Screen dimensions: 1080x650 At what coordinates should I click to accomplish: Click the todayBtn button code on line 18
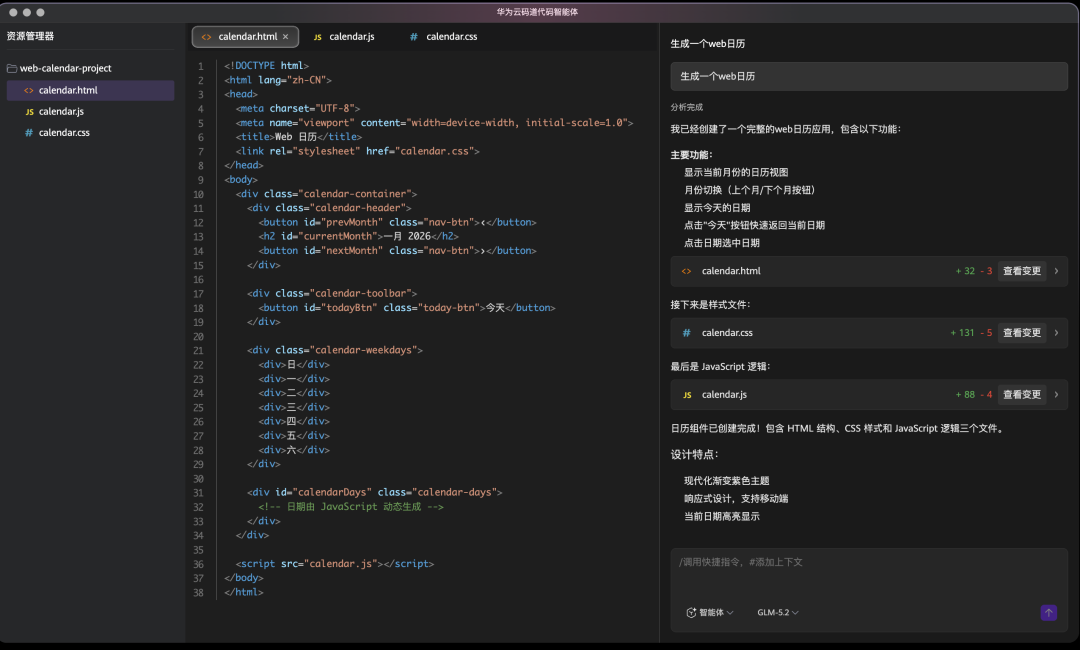click(x=407, y=308)
